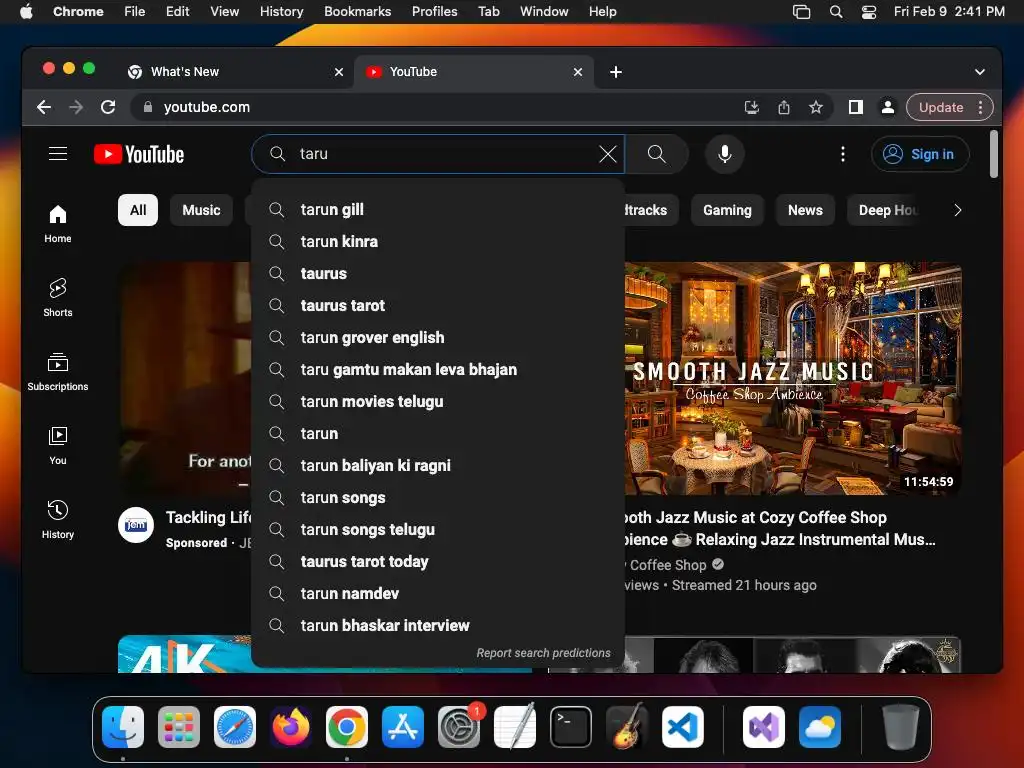Click the install app icon in address bar
1024x768 pixels.
click(x=752, y=107)
